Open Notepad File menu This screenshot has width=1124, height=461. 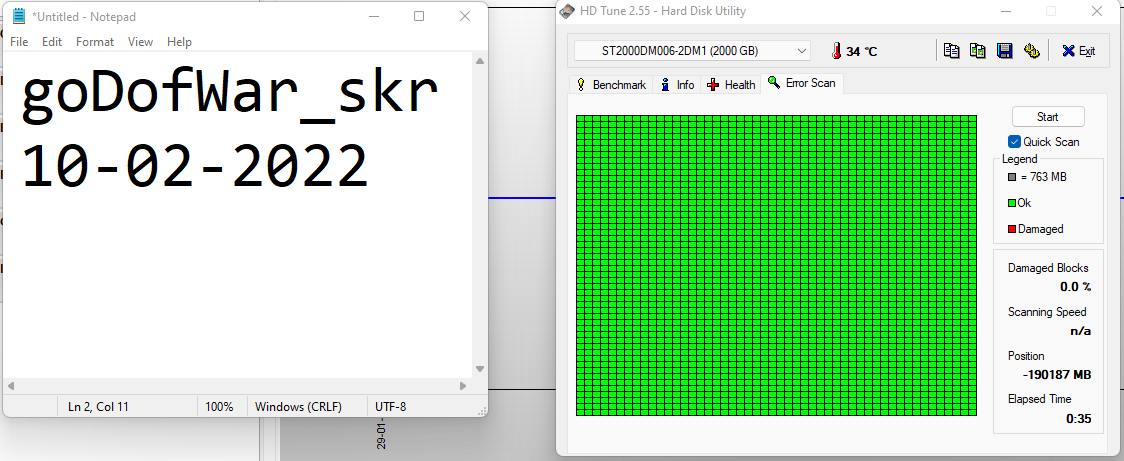(x=19, y=42)
